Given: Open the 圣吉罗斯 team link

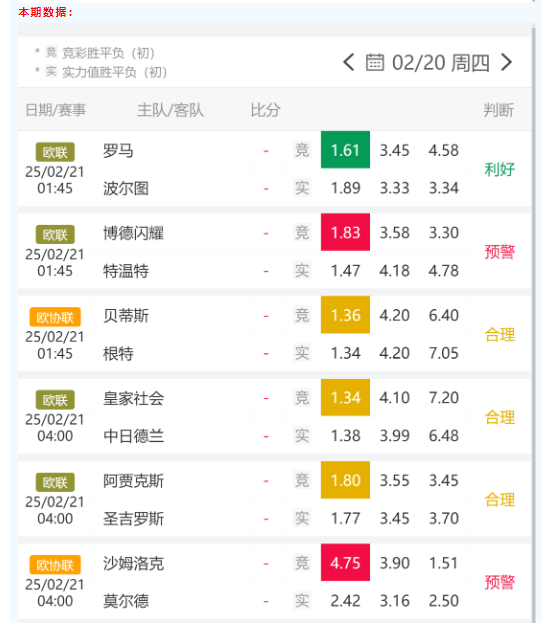Looking at the screenshot, I should point(134,519).
